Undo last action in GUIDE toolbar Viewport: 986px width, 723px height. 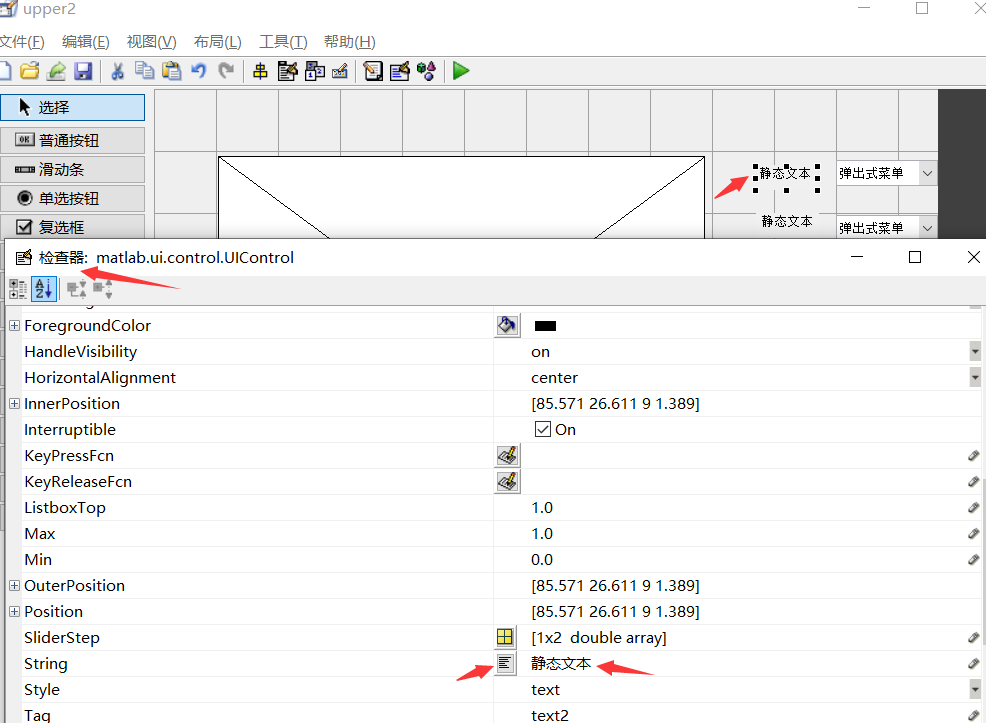[199, 70]
